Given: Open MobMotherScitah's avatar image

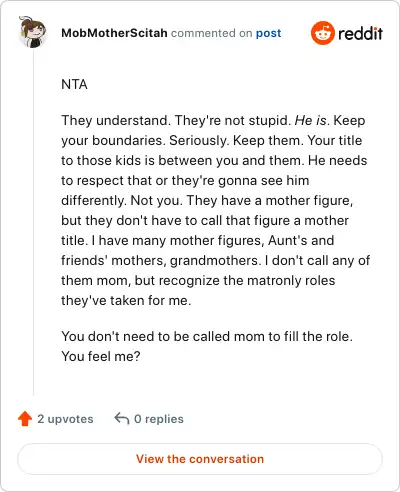Looking at the screenshot, I should click(32, 32).
